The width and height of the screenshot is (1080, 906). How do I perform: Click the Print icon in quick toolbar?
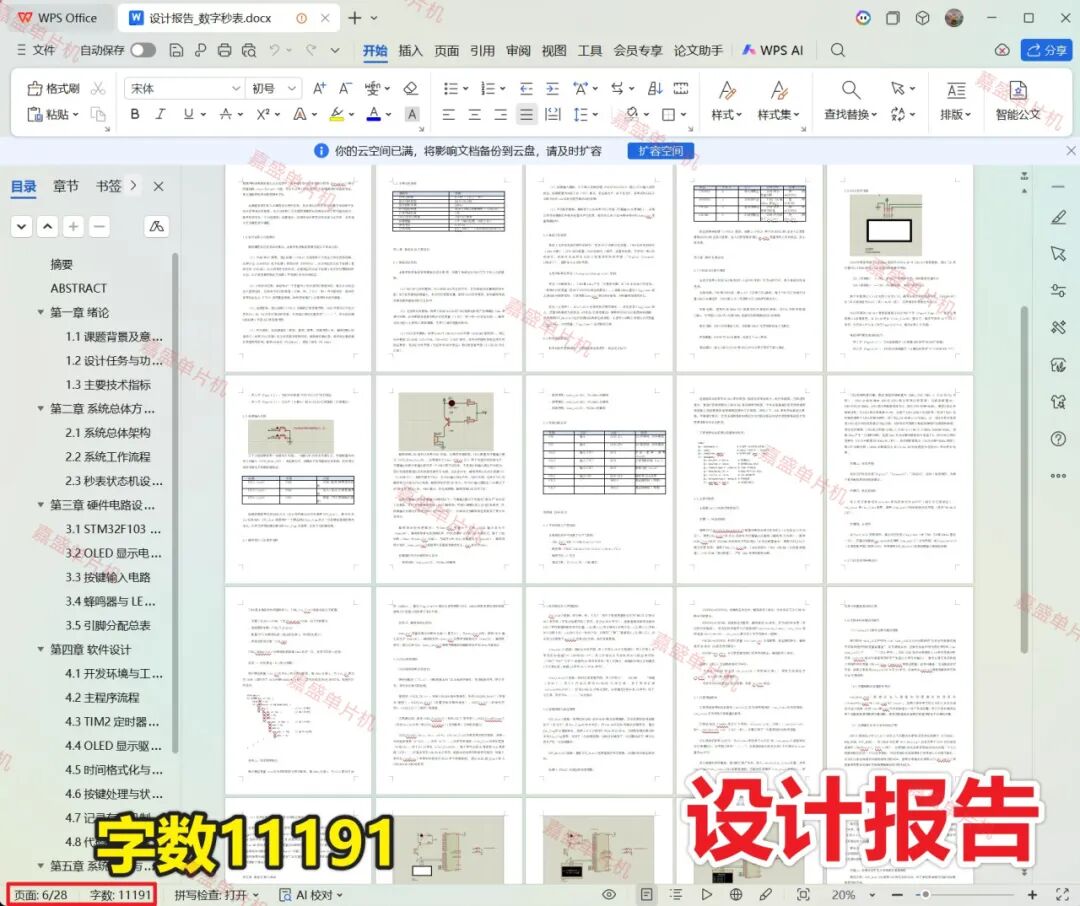click(x=225, y=50)
